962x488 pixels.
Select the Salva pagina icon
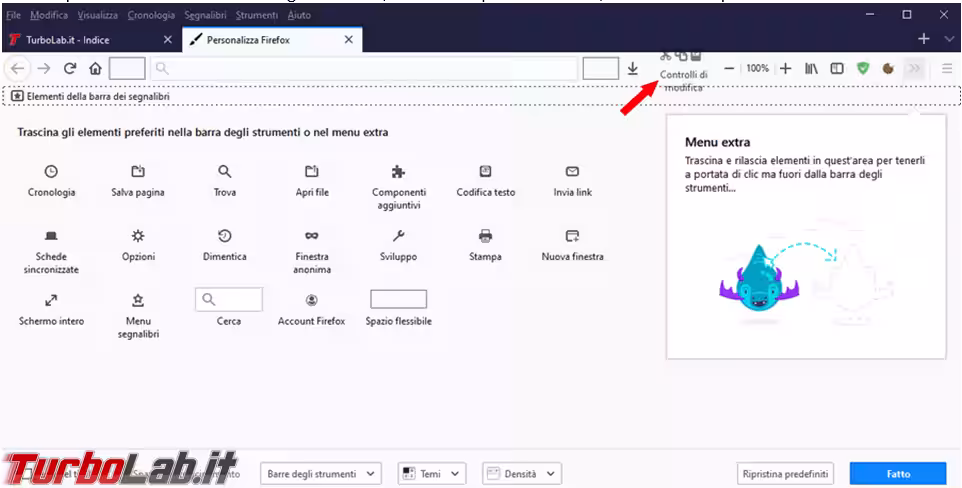(138, 171)
